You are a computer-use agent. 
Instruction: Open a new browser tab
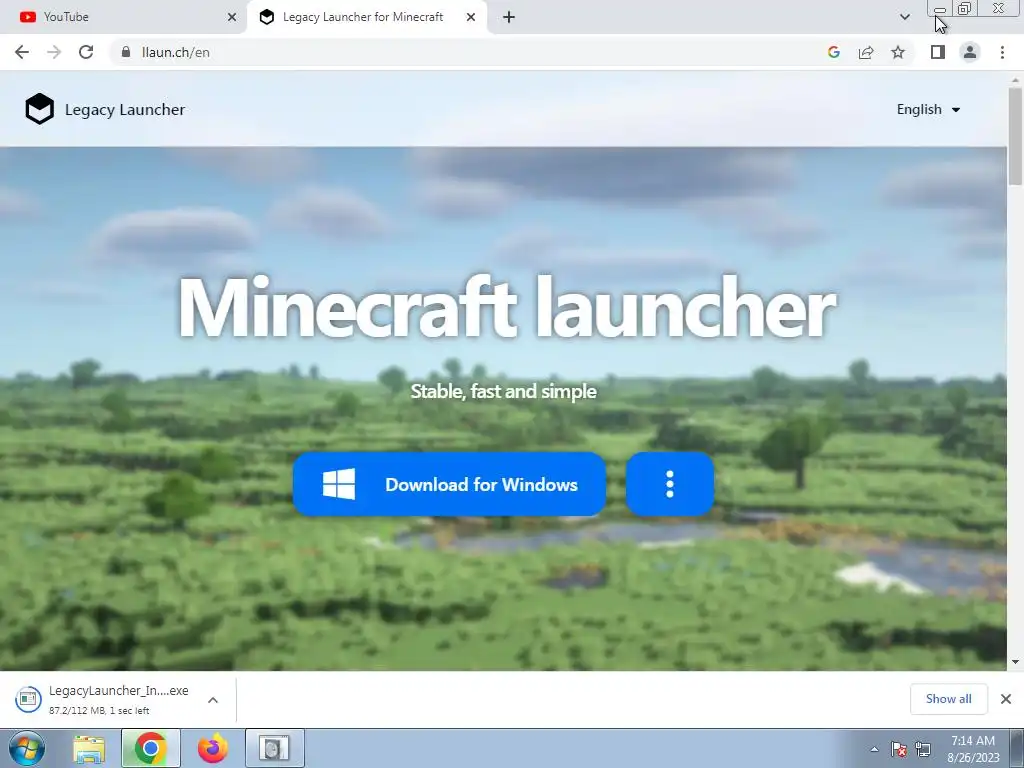(509, 17)
